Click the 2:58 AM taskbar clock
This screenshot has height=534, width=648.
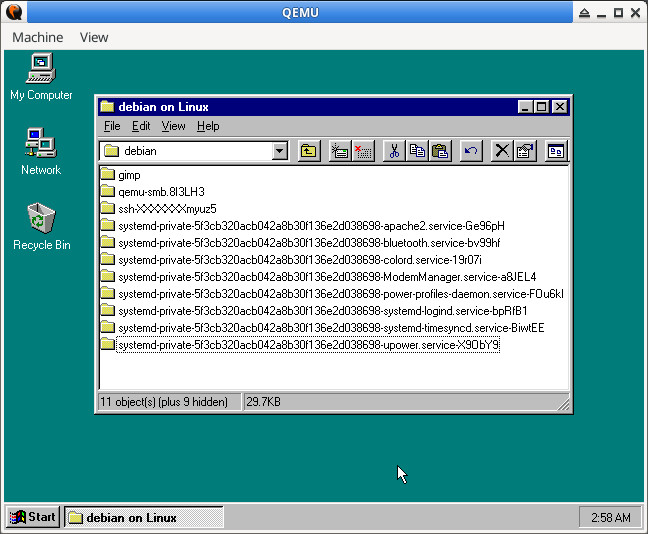point(611,517)
